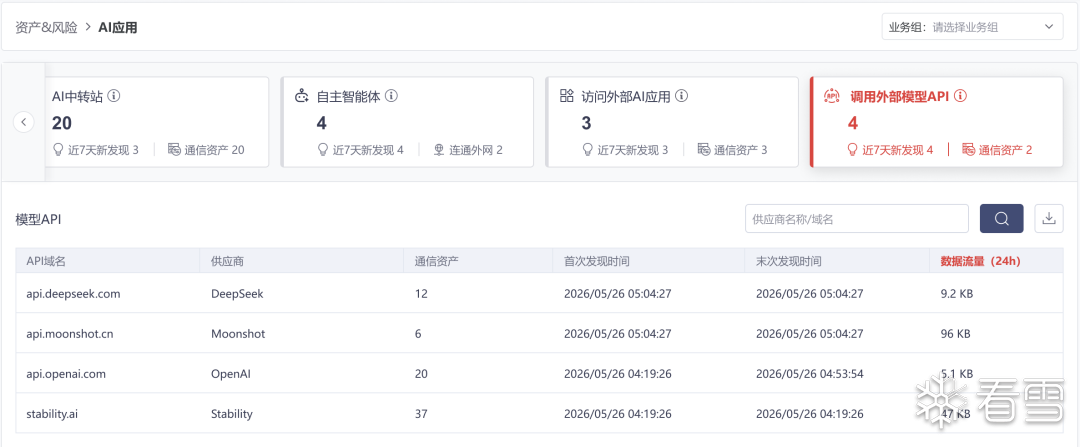Focus the 供应商名称/域名 search field
The height and width of the screenshot is (447, 1080).
coord(857,218)
